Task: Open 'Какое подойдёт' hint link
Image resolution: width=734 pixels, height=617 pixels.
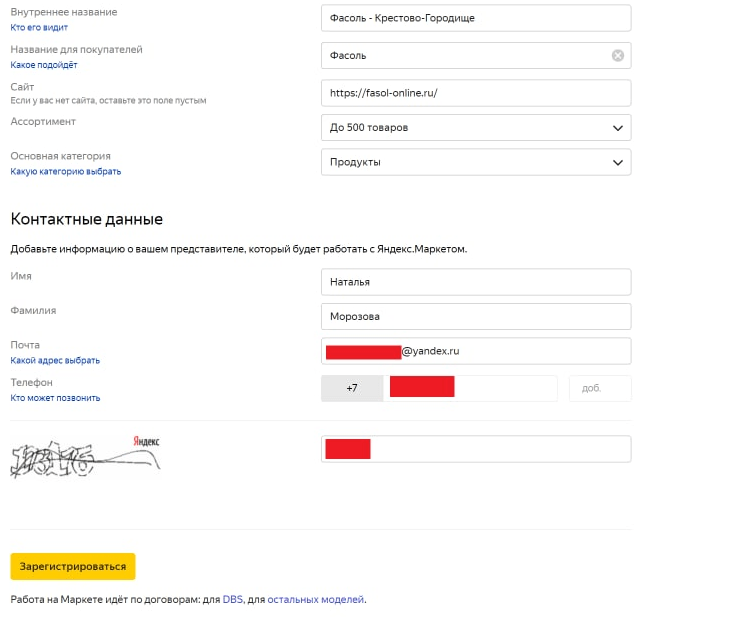Action: click(43, 65)
